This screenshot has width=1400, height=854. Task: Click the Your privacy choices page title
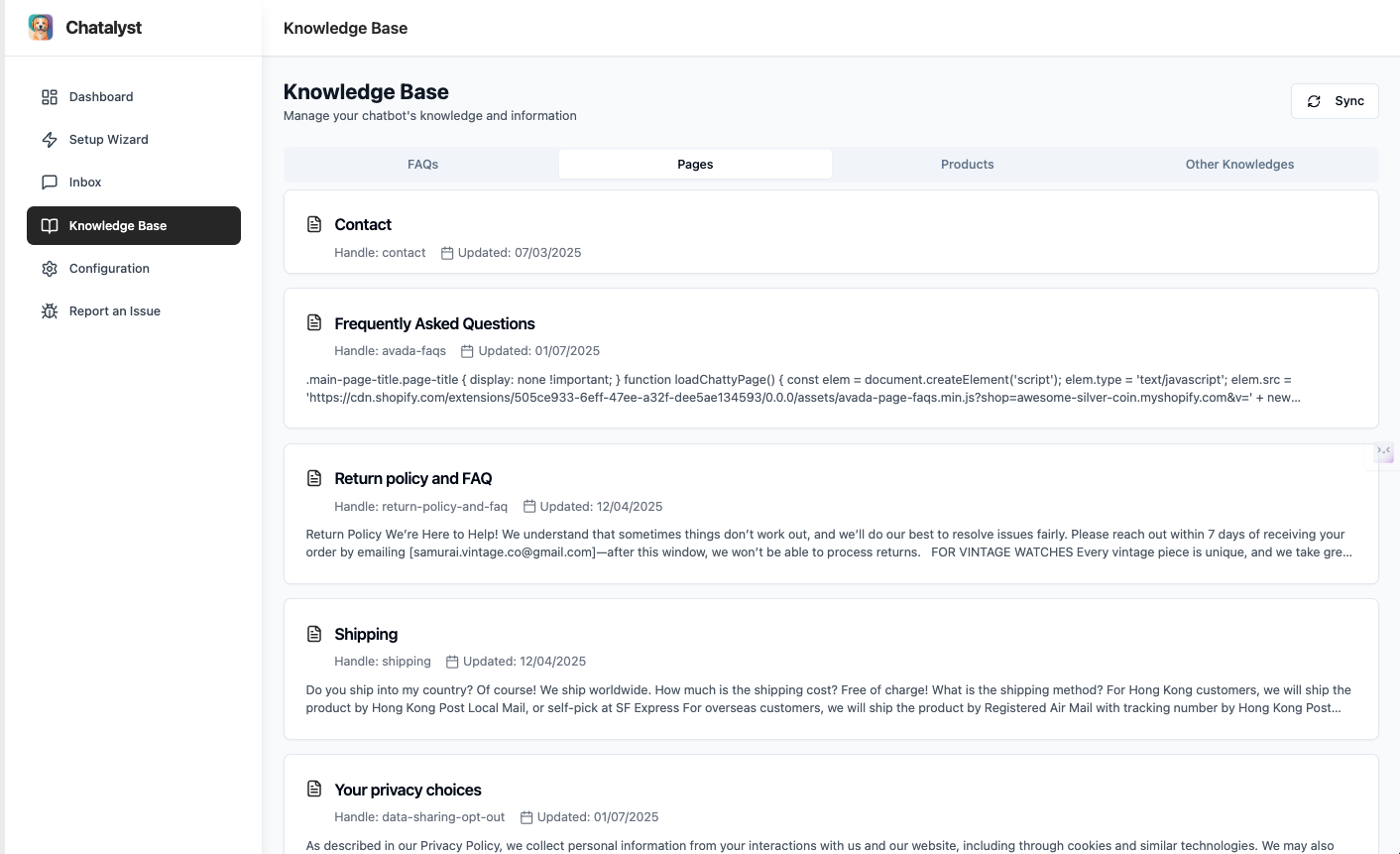pos(408,791)
